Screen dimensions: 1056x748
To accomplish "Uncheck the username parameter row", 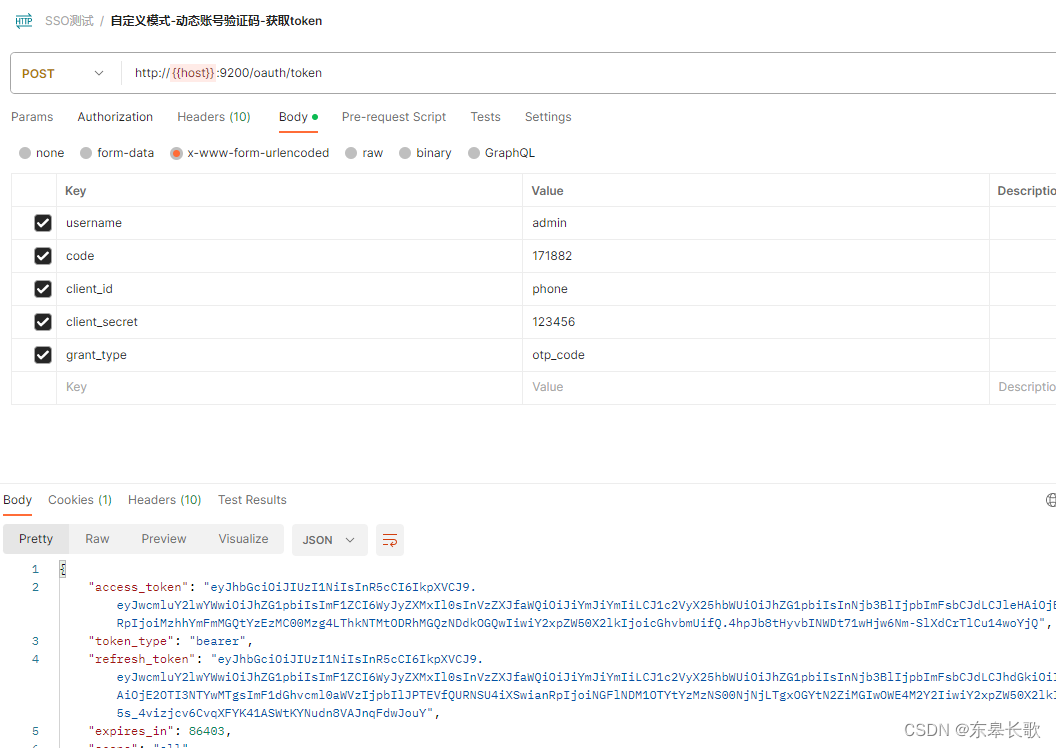I will (42, 222).
